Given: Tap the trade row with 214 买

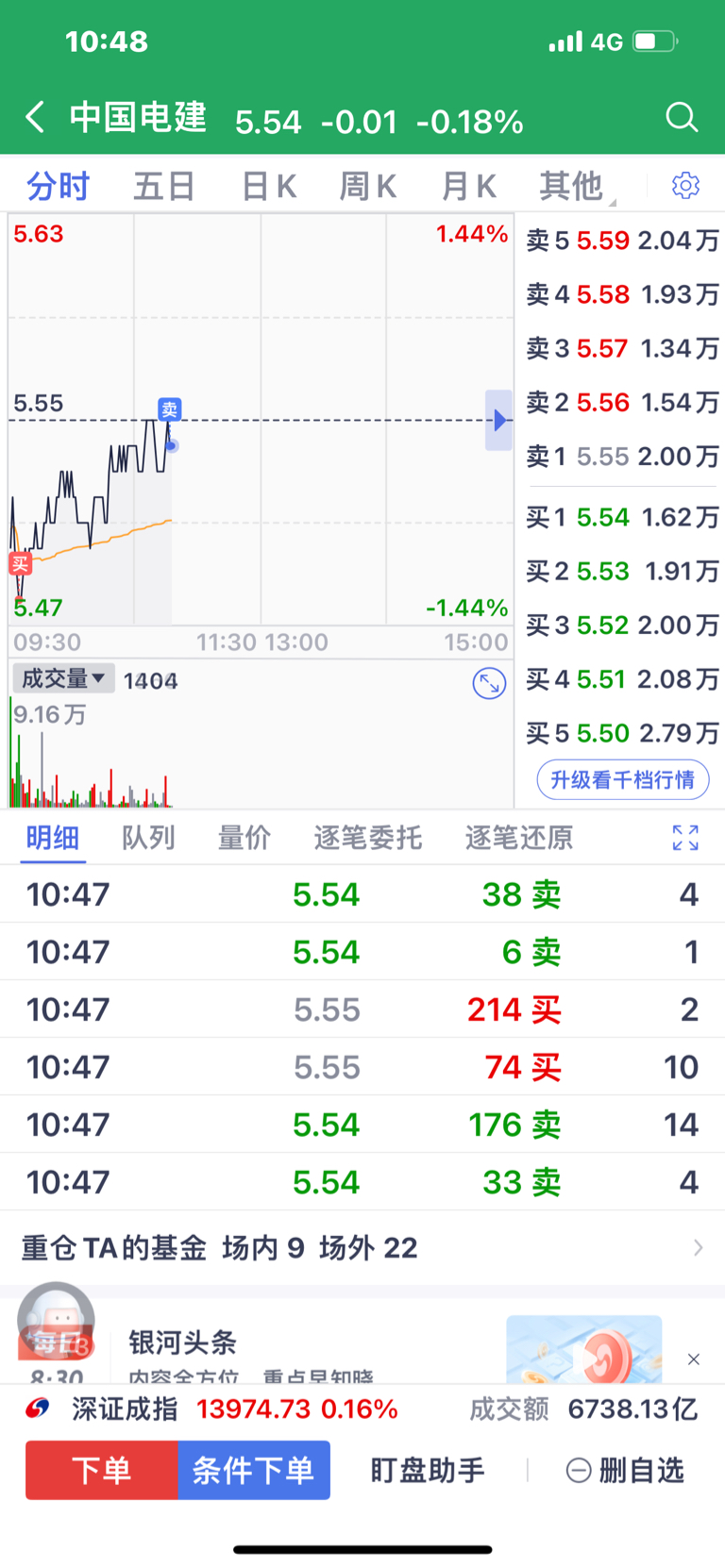Looking at the screenshot, I should click(x=362, y=1009).
